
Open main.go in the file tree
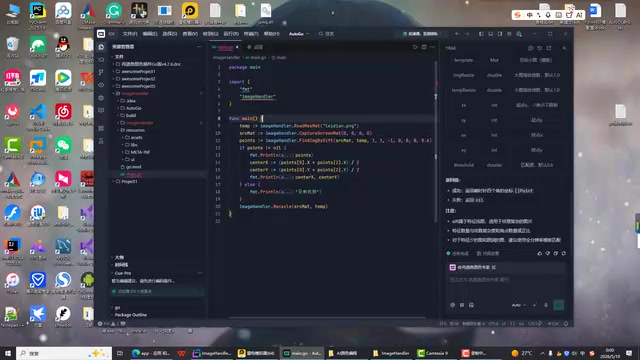point(133,174)
